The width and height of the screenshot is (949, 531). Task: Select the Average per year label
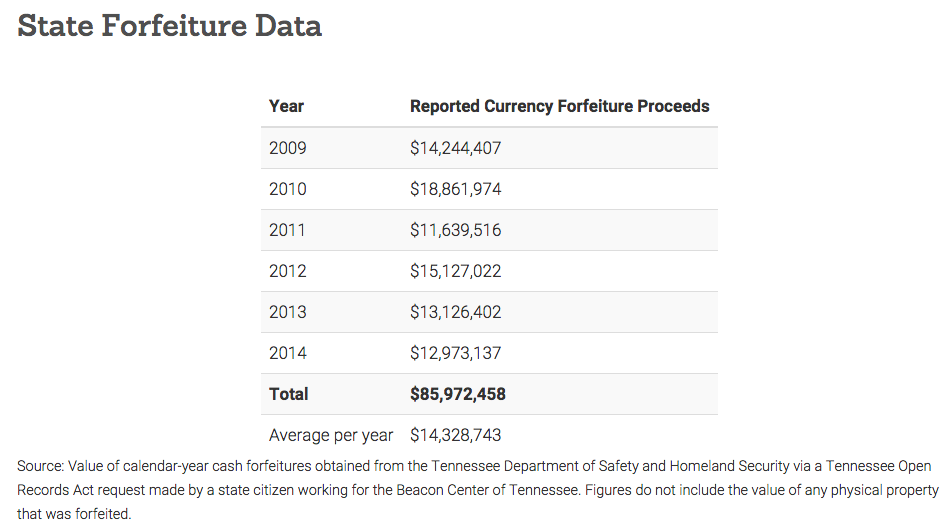331,435
